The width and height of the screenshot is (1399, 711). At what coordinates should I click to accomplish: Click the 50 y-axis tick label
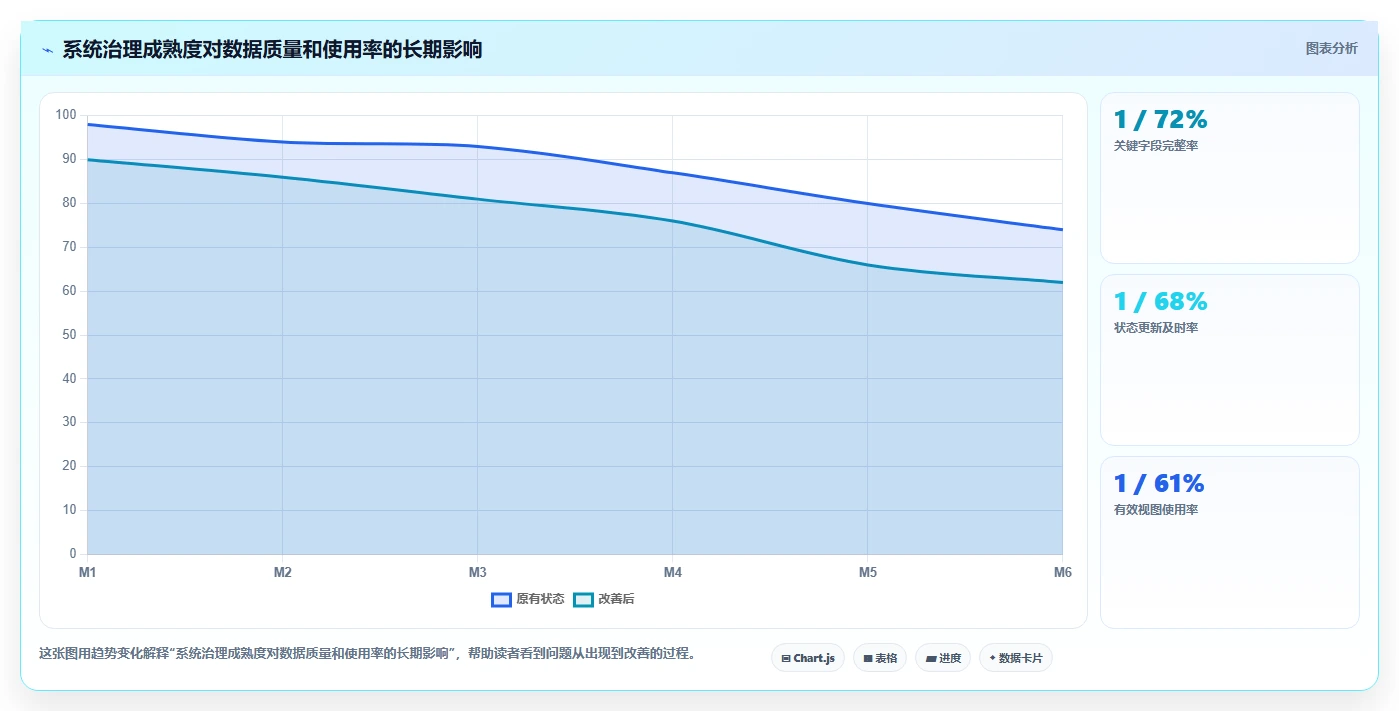[x=69, y=335]
